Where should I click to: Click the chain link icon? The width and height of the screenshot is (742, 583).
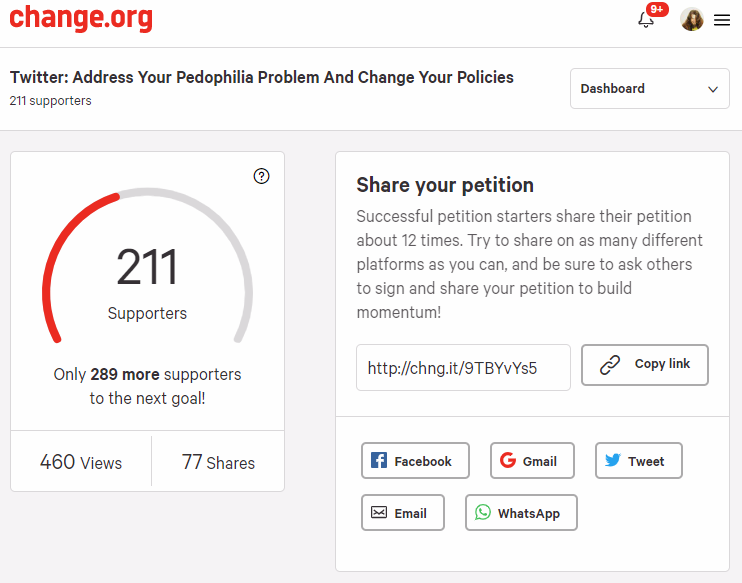pyautogui.click(x=610, y=365)
